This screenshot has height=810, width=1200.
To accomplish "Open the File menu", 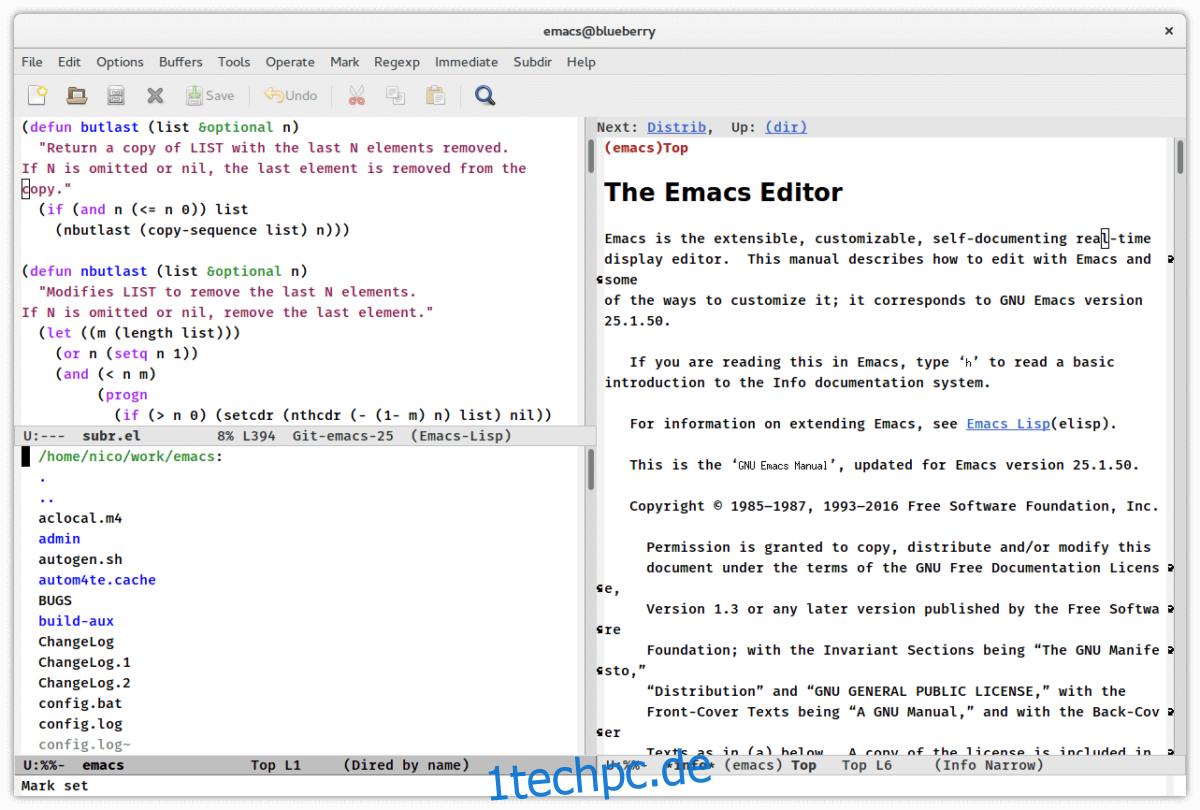I will pos(32,62).
